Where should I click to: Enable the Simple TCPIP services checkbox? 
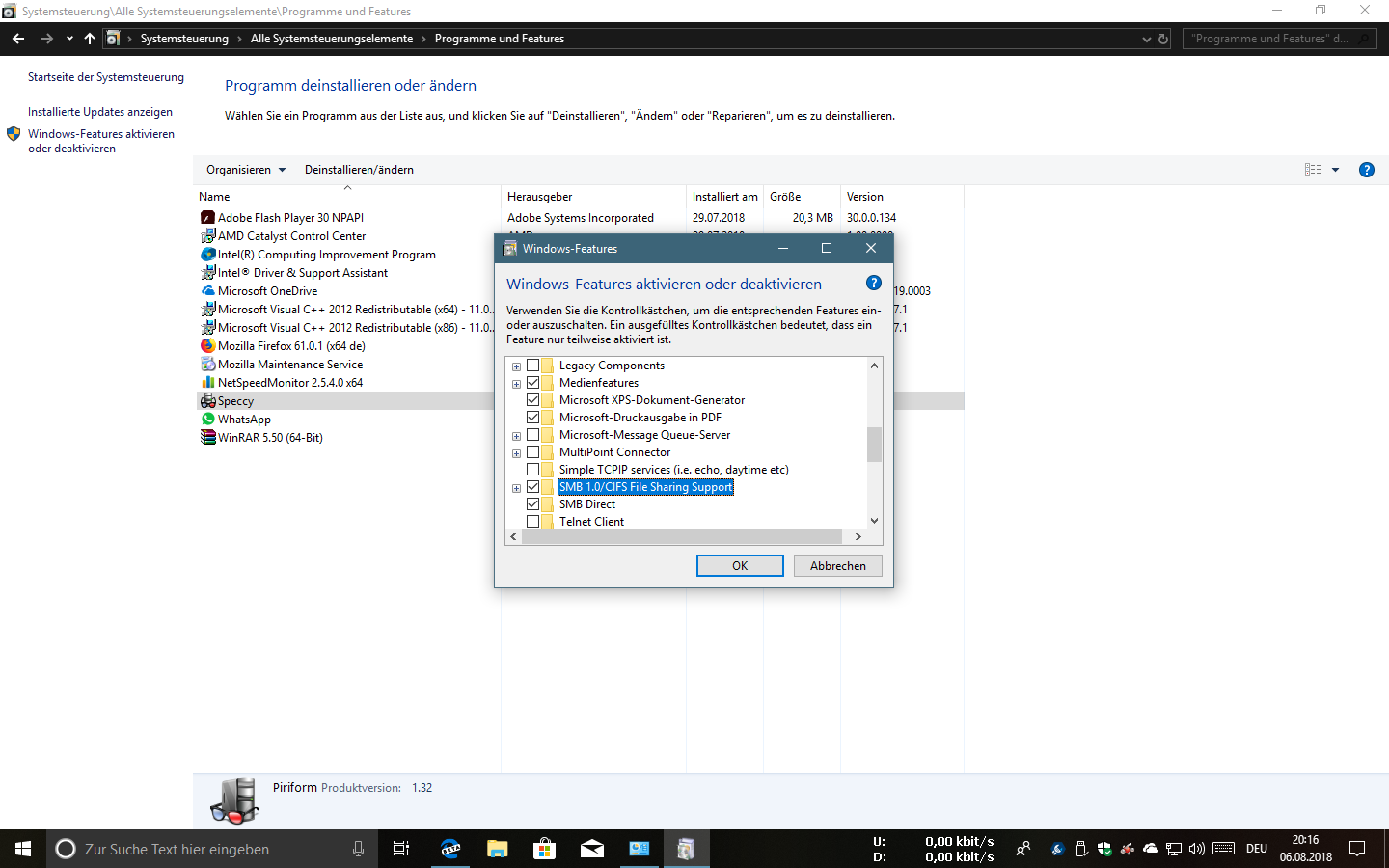coord(532,470)
